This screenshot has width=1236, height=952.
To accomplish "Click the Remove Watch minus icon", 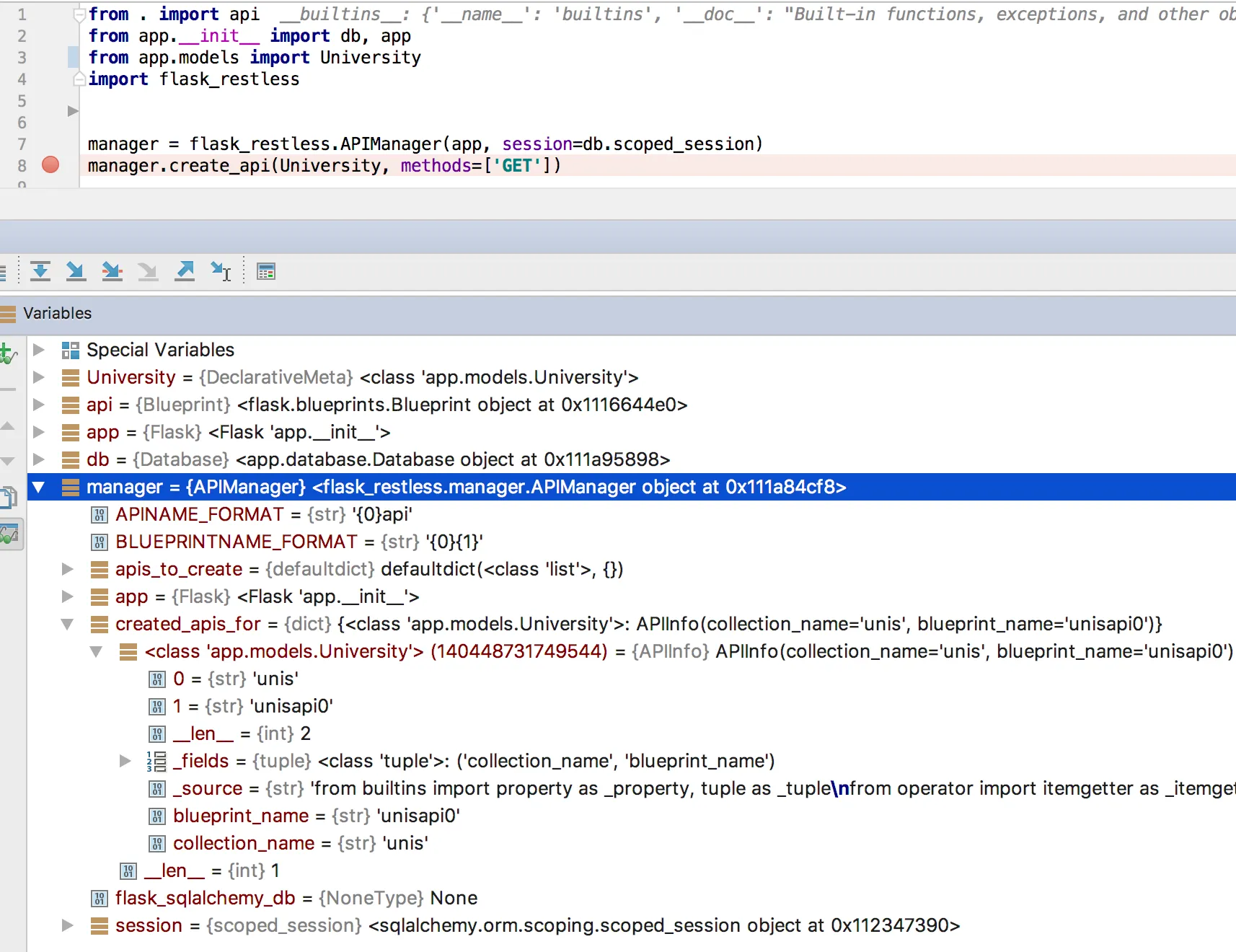I will point(7,389).
